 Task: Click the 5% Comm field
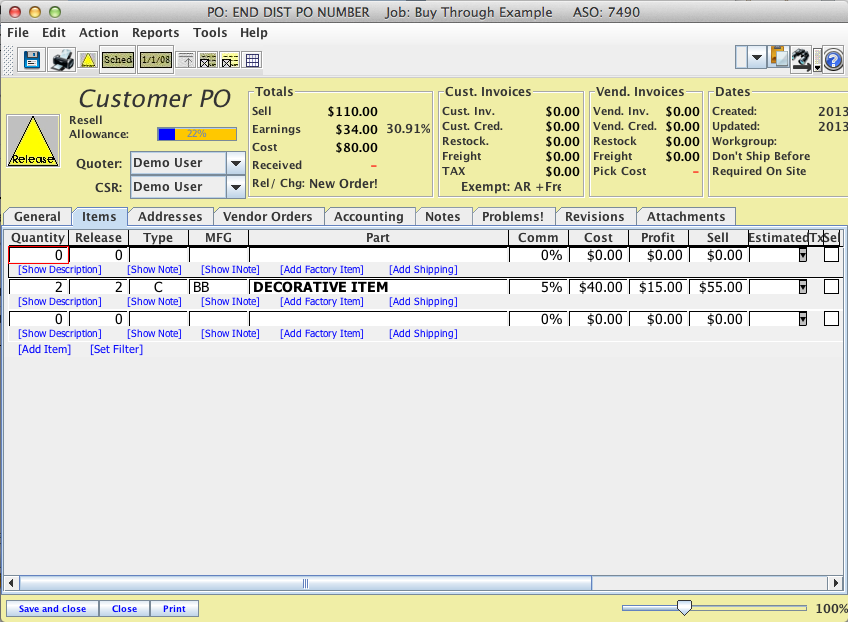click(x=538, y=287)
